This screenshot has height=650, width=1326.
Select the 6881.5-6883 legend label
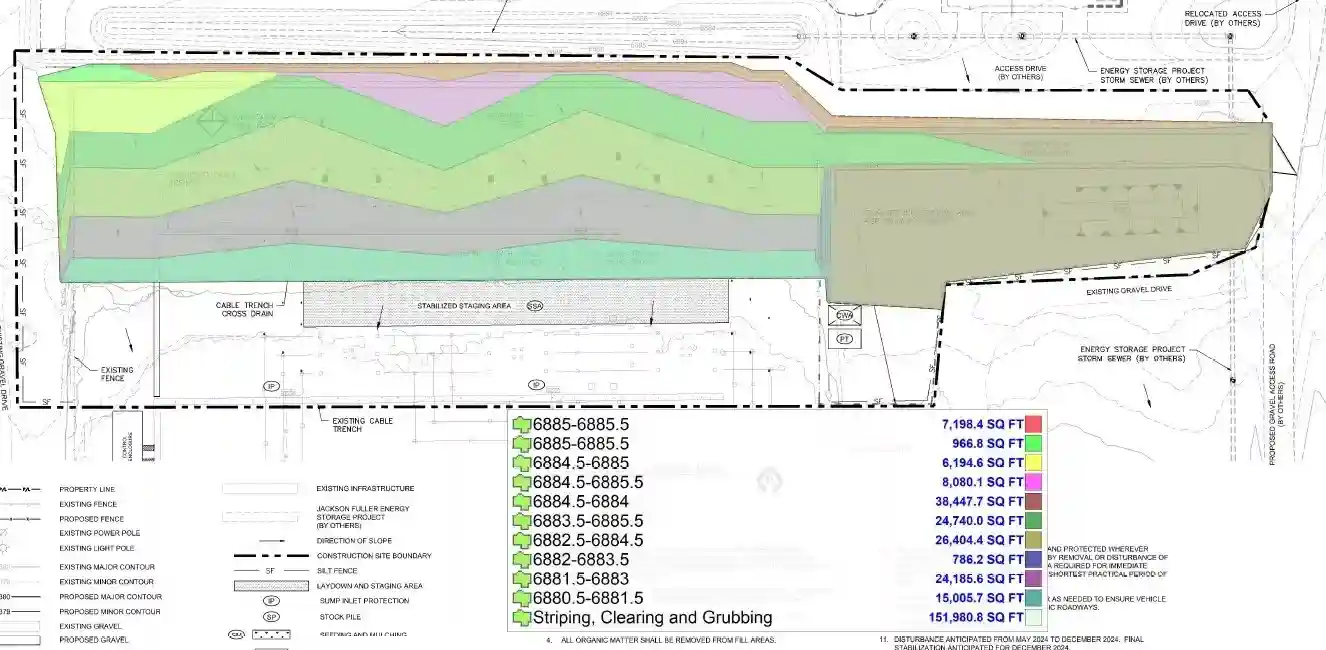coord(581,579)
